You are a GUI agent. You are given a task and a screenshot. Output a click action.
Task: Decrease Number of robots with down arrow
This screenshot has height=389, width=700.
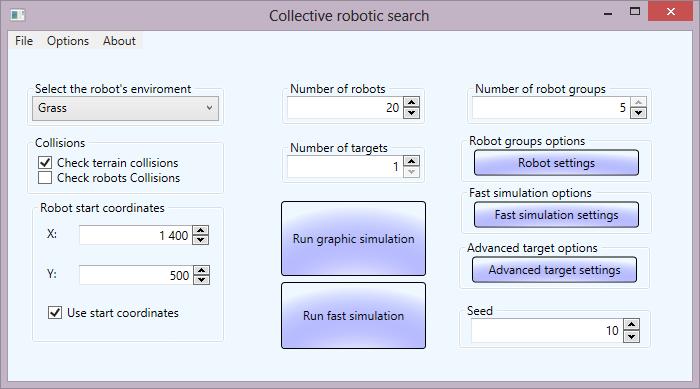point(411,113)
